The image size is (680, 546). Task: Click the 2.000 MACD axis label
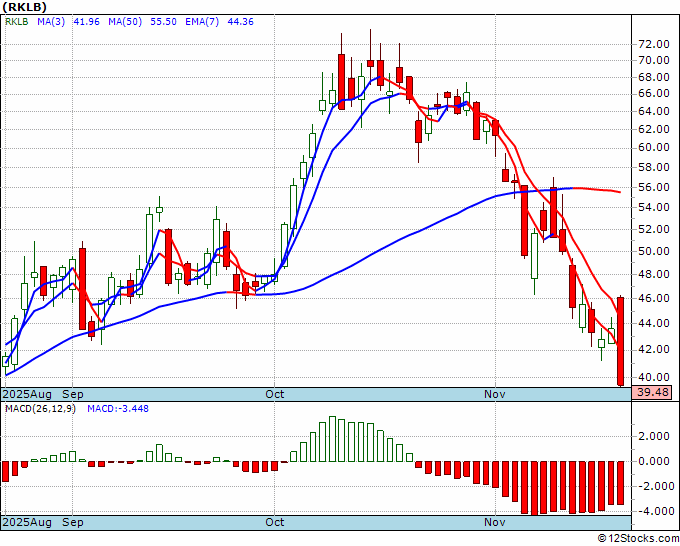pos(654,436)
